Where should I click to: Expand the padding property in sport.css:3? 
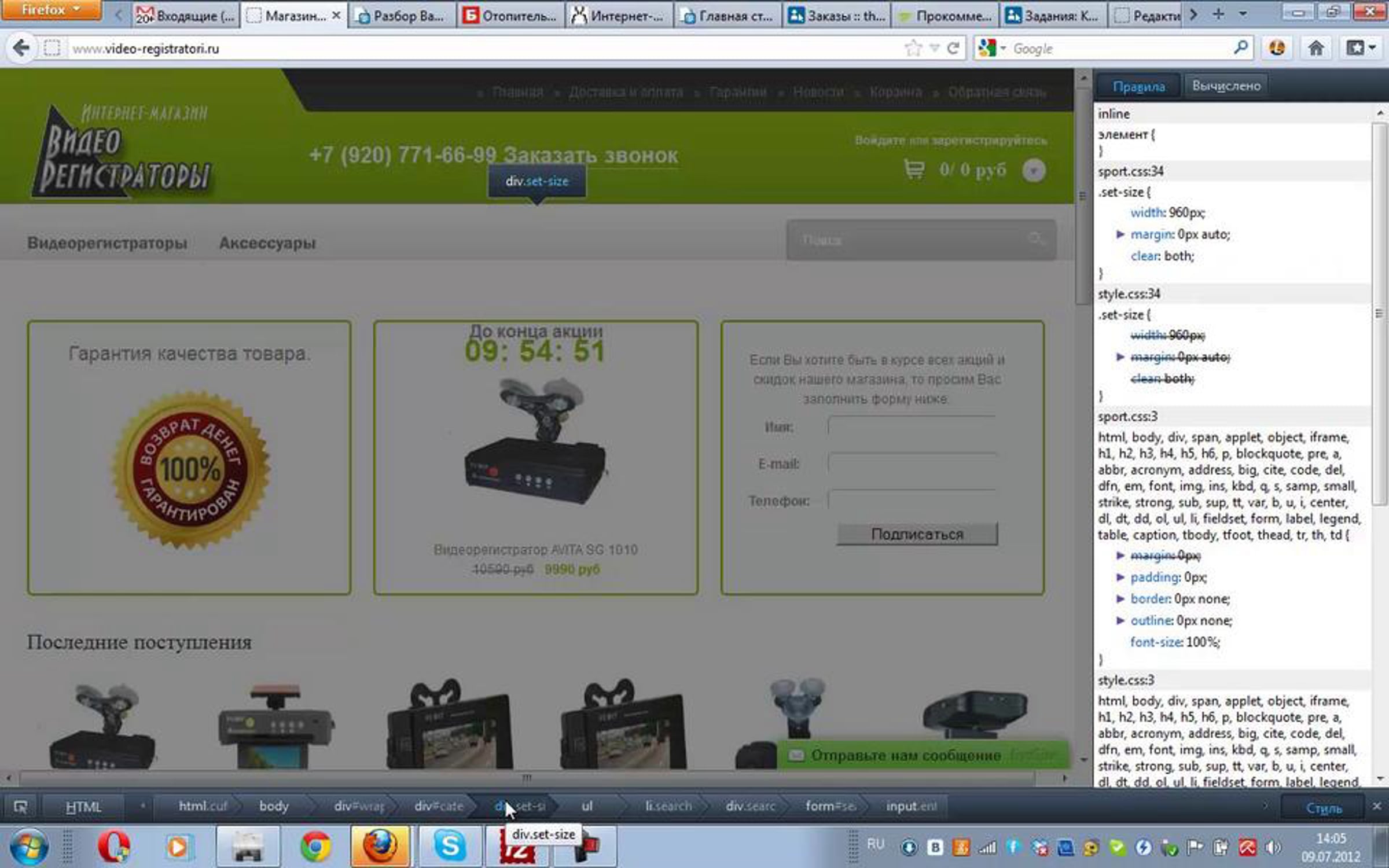(x=1120, y=578)
